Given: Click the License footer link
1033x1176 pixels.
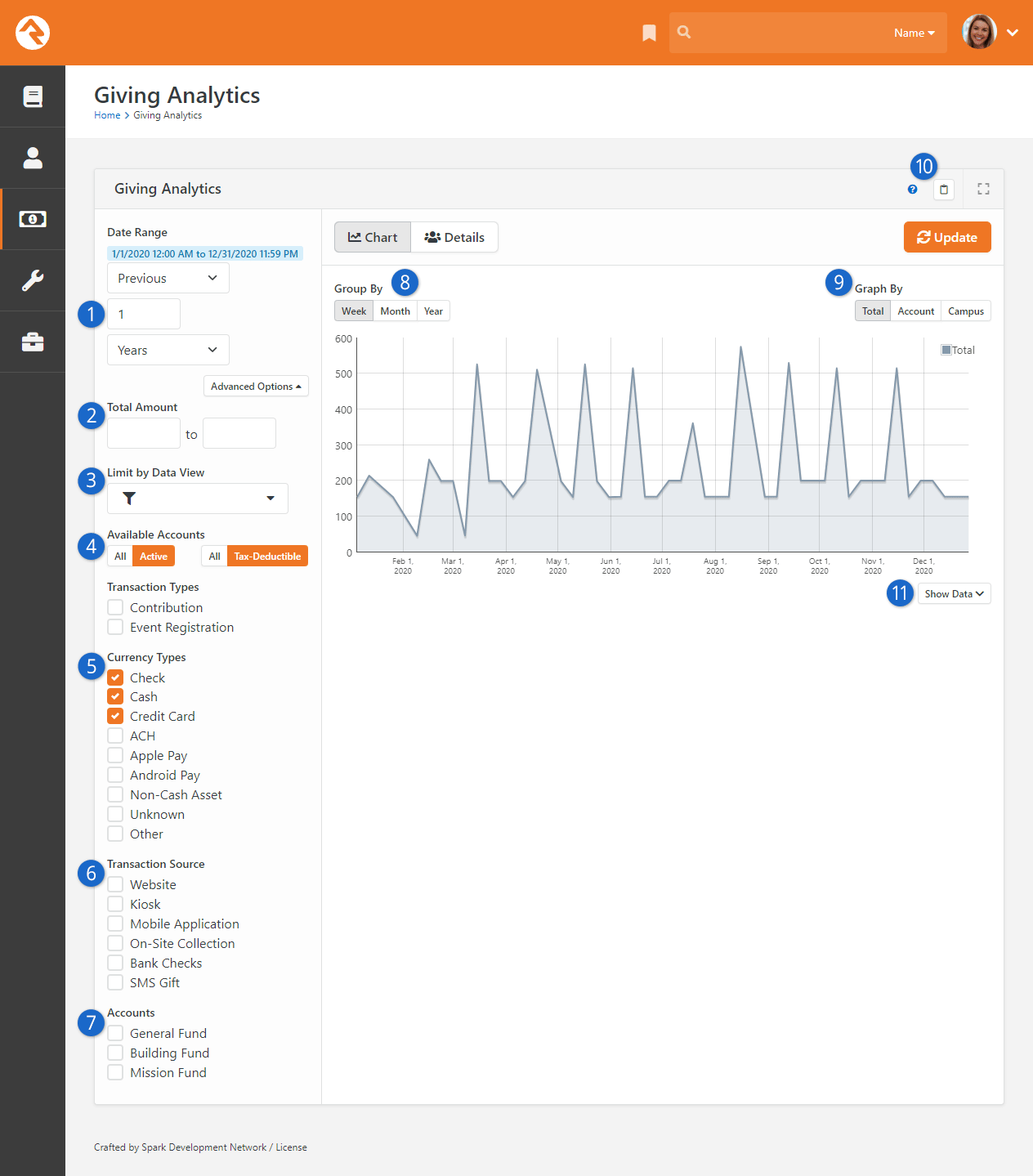Looking at the screenshot, I should 292,1147.
